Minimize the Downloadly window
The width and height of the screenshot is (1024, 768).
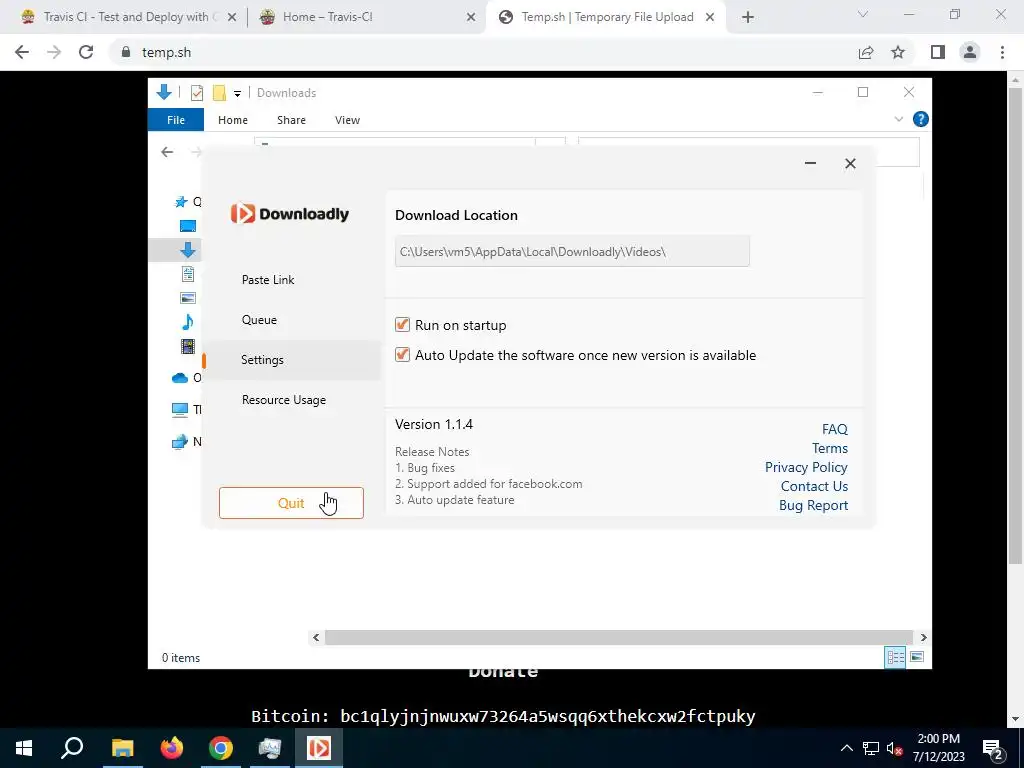tap(810, 163)
